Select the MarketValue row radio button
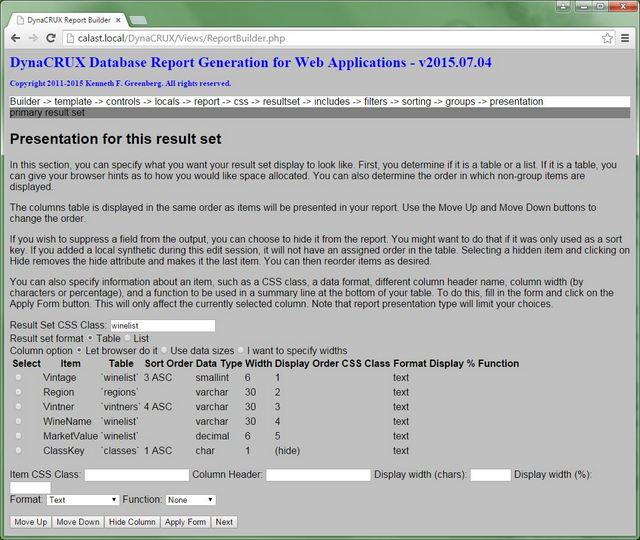Screen dimensions: 640x540 18,436
